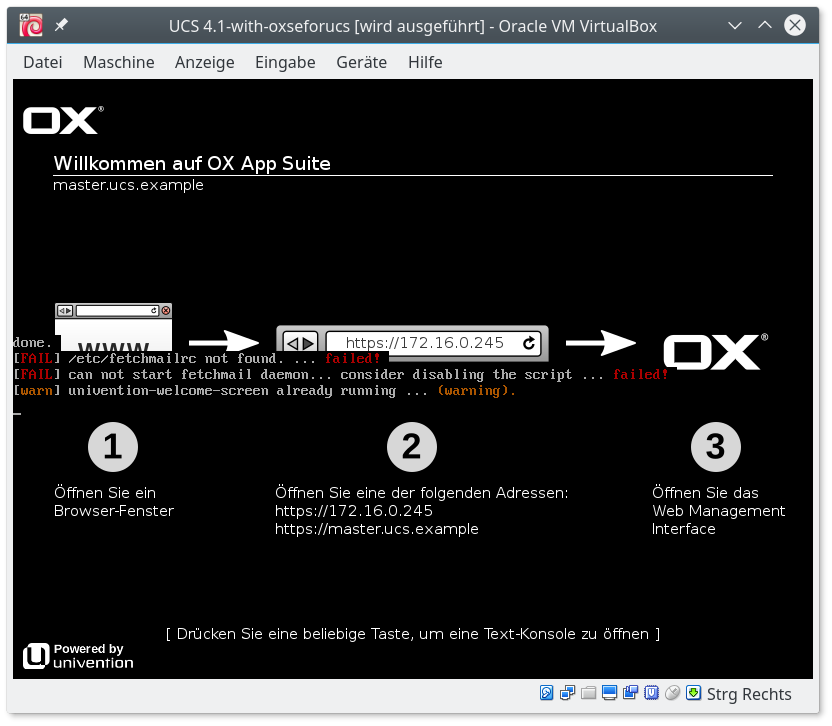The height and width of the screenshot is (726, 832).
Task: Open the Datei menu
Action: point(42,62)
